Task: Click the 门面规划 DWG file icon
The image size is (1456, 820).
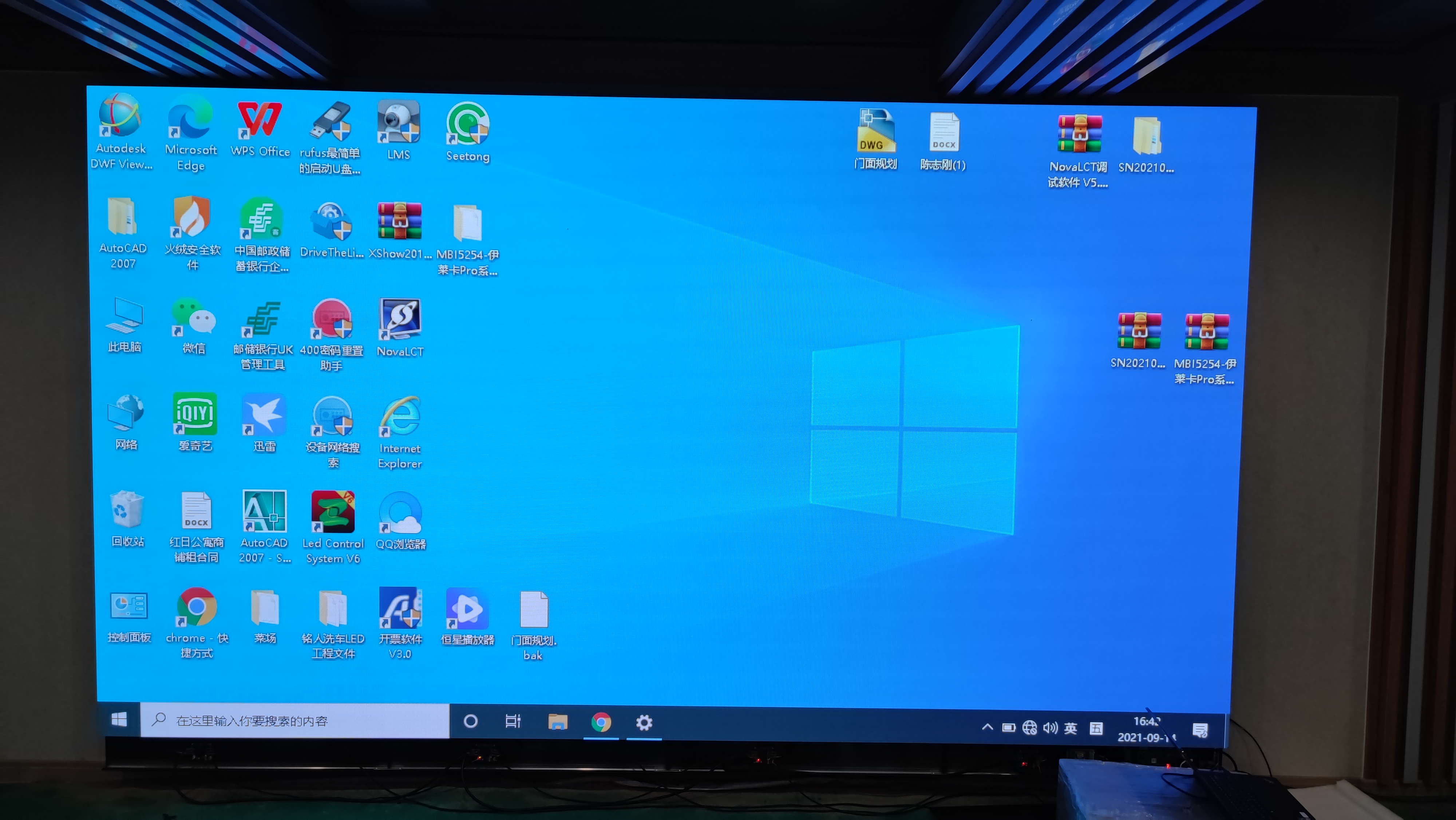Action: 875,132
